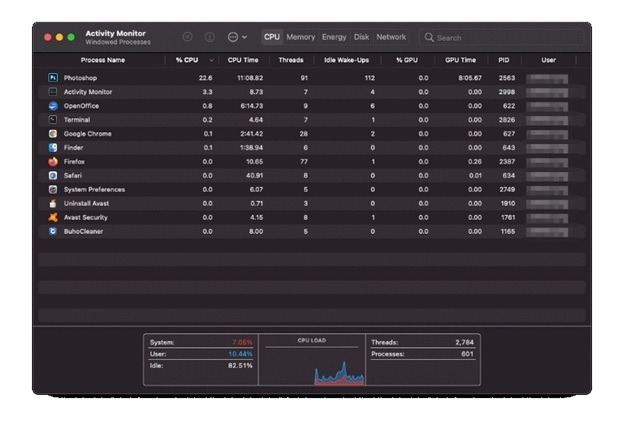
Task: Select the Terminal process name
Action: click(x=77, y=120)
